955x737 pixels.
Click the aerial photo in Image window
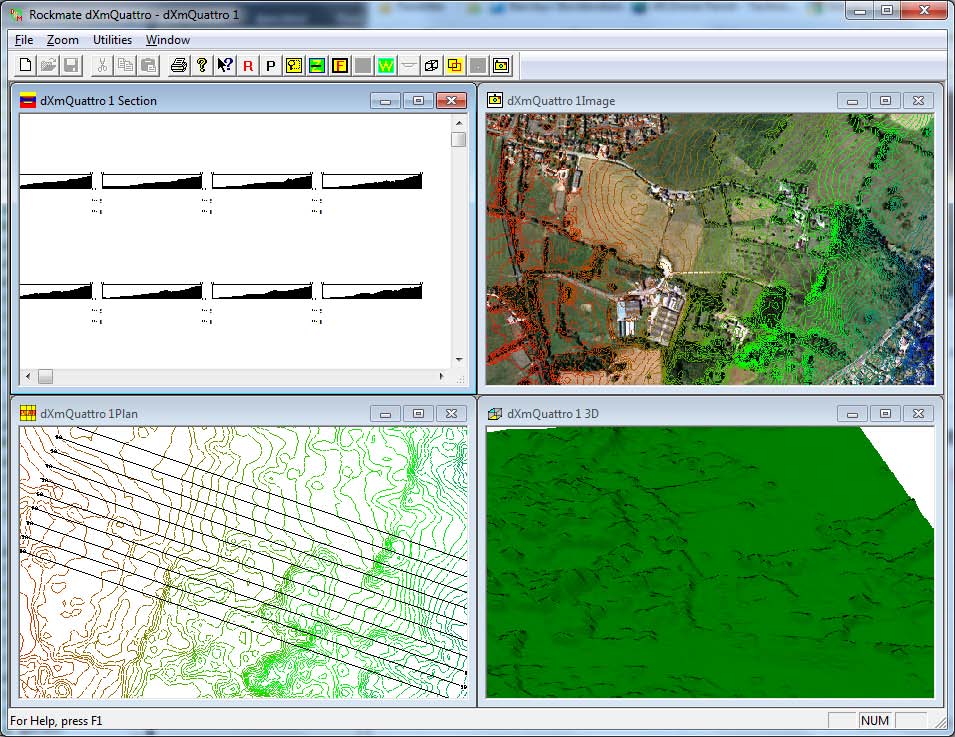(709, 250)
